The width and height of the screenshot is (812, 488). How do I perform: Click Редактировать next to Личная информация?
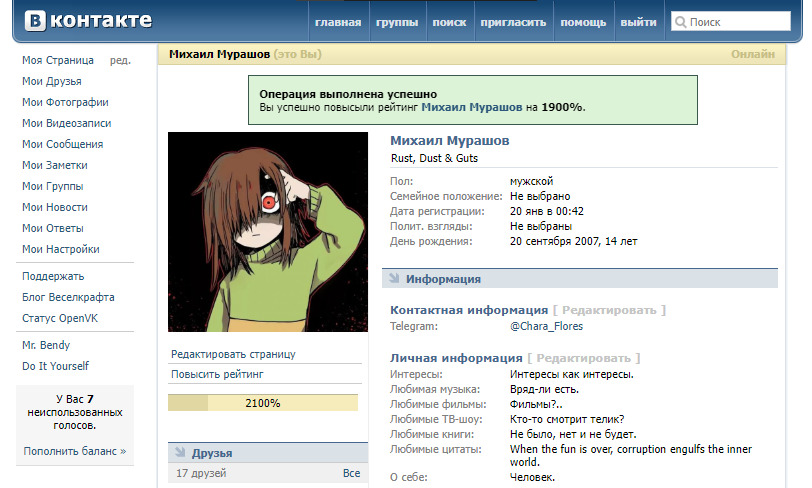584,358
